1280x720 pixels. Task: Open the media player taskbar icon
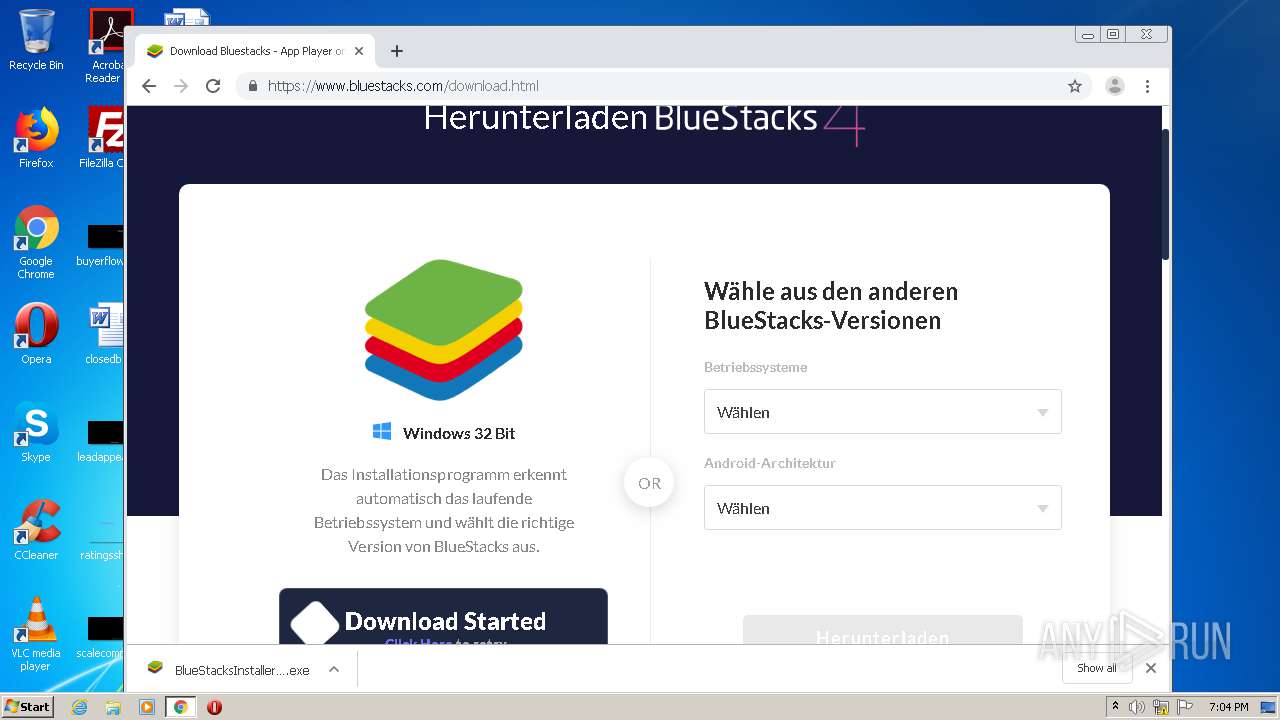pyautogui.click(x=147, y=707)
